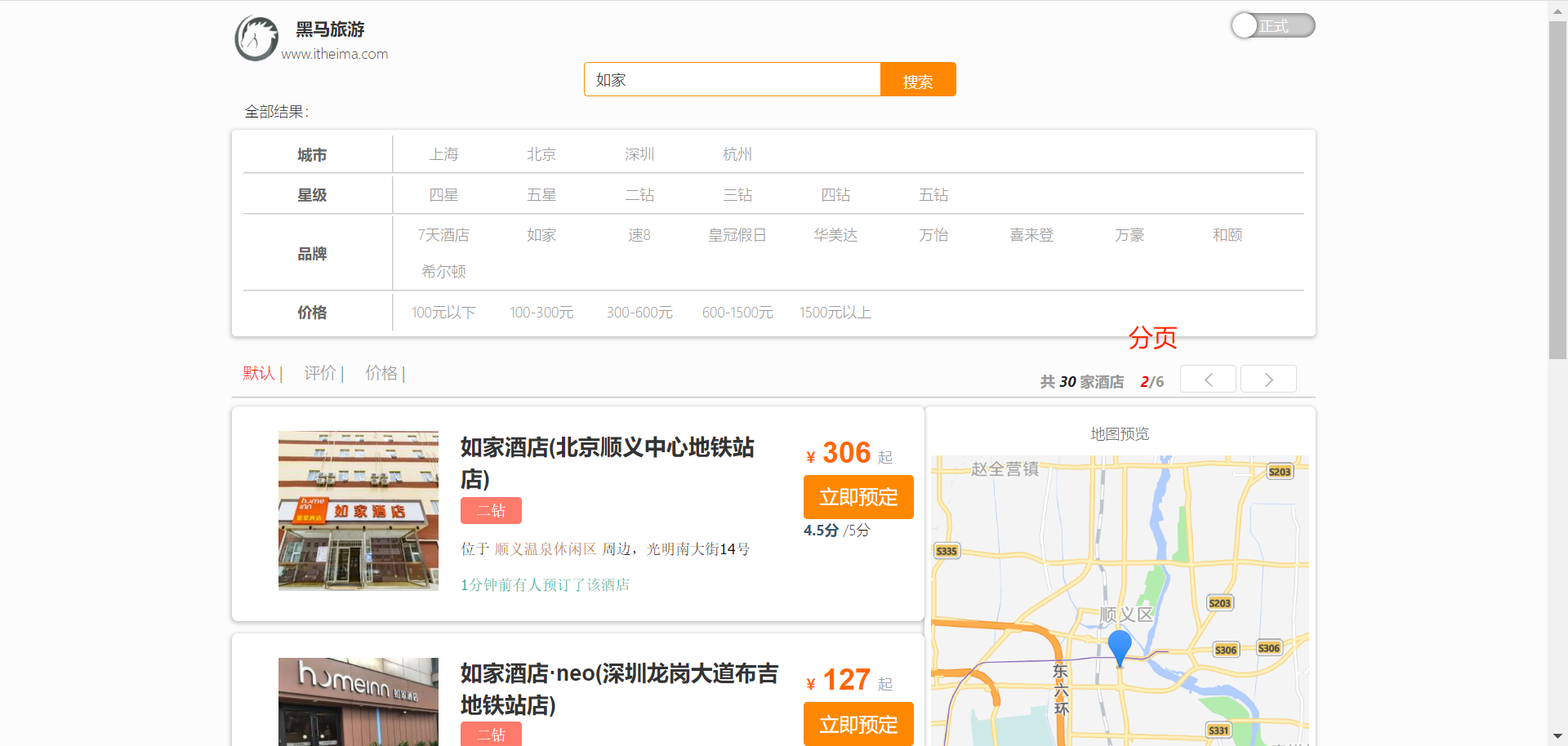Choose brand 万怡

click(x=933, y=235)
